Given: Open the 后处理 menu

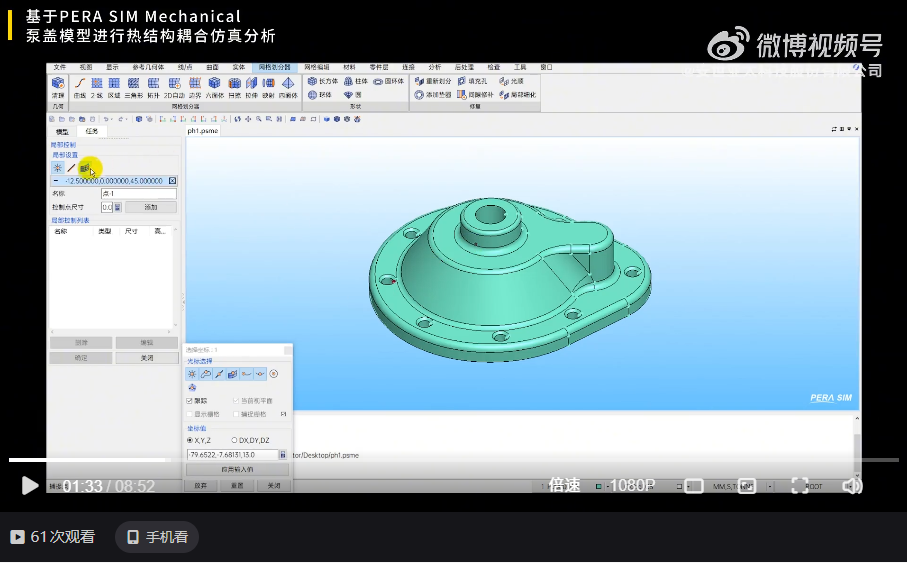Looking at the screenshot, I should click(x=464, y=68).
